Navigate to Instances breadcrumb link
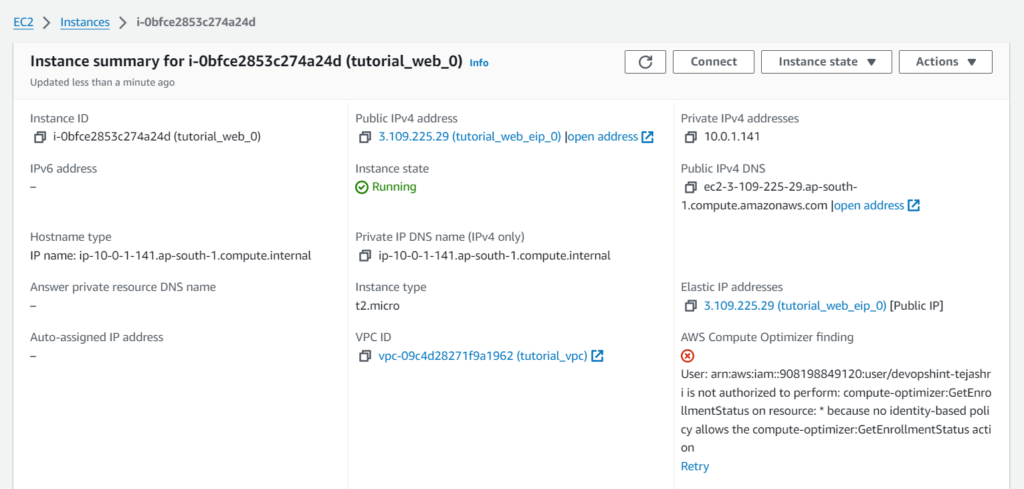The width and height of the screenshot is (1024, 489). click(85, 21)
